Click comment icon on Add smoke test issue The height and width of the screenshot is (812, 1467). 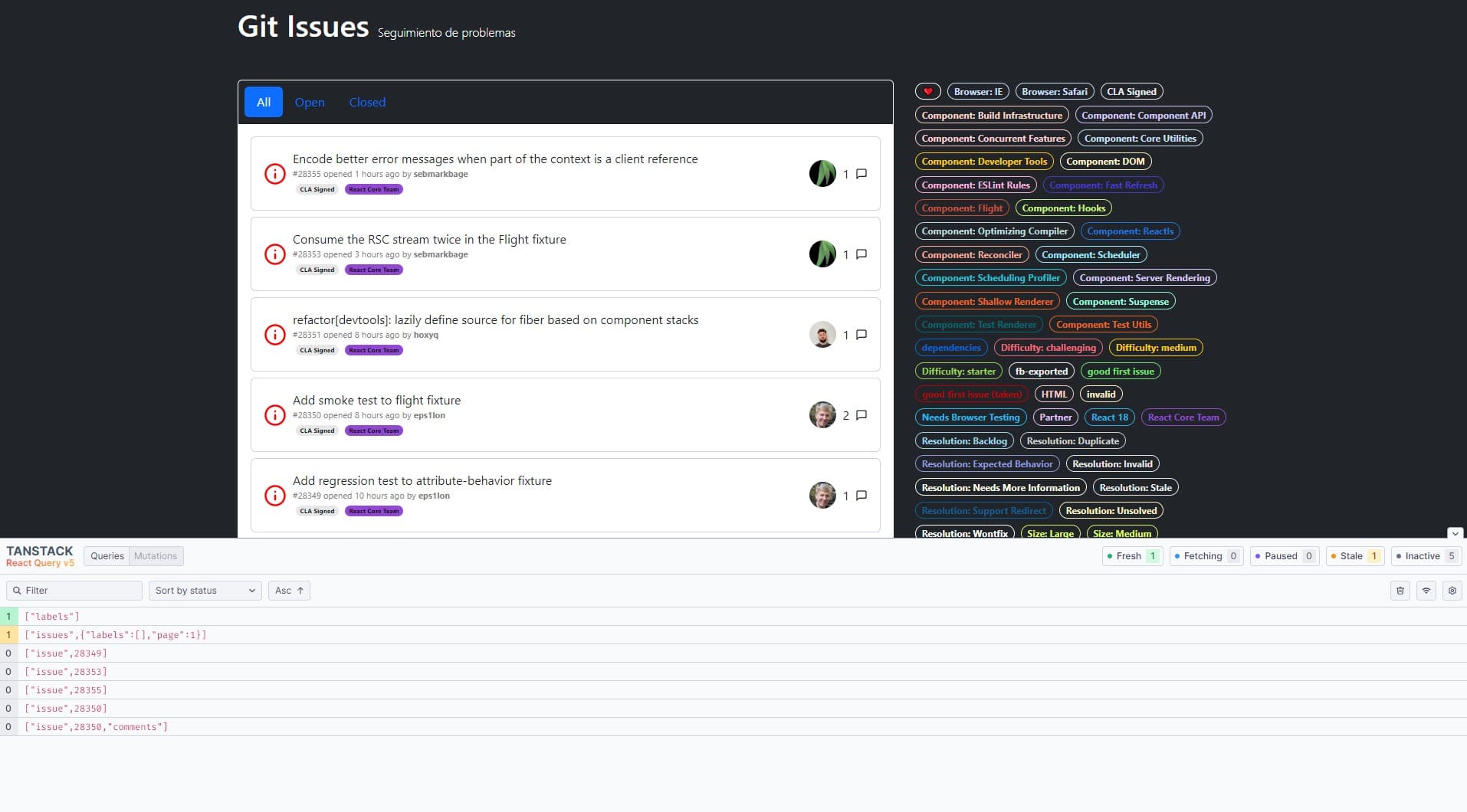coord(861,415)
